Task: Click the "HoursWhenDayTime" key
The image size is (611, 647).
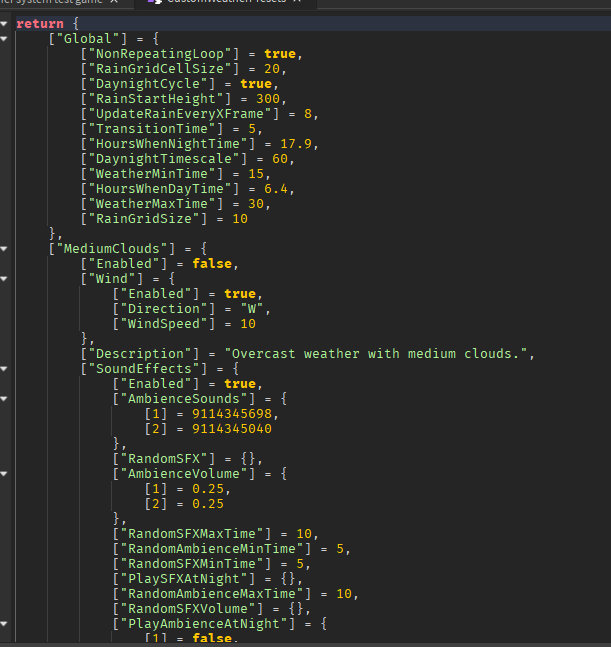Action: click(x=160, y=189)
